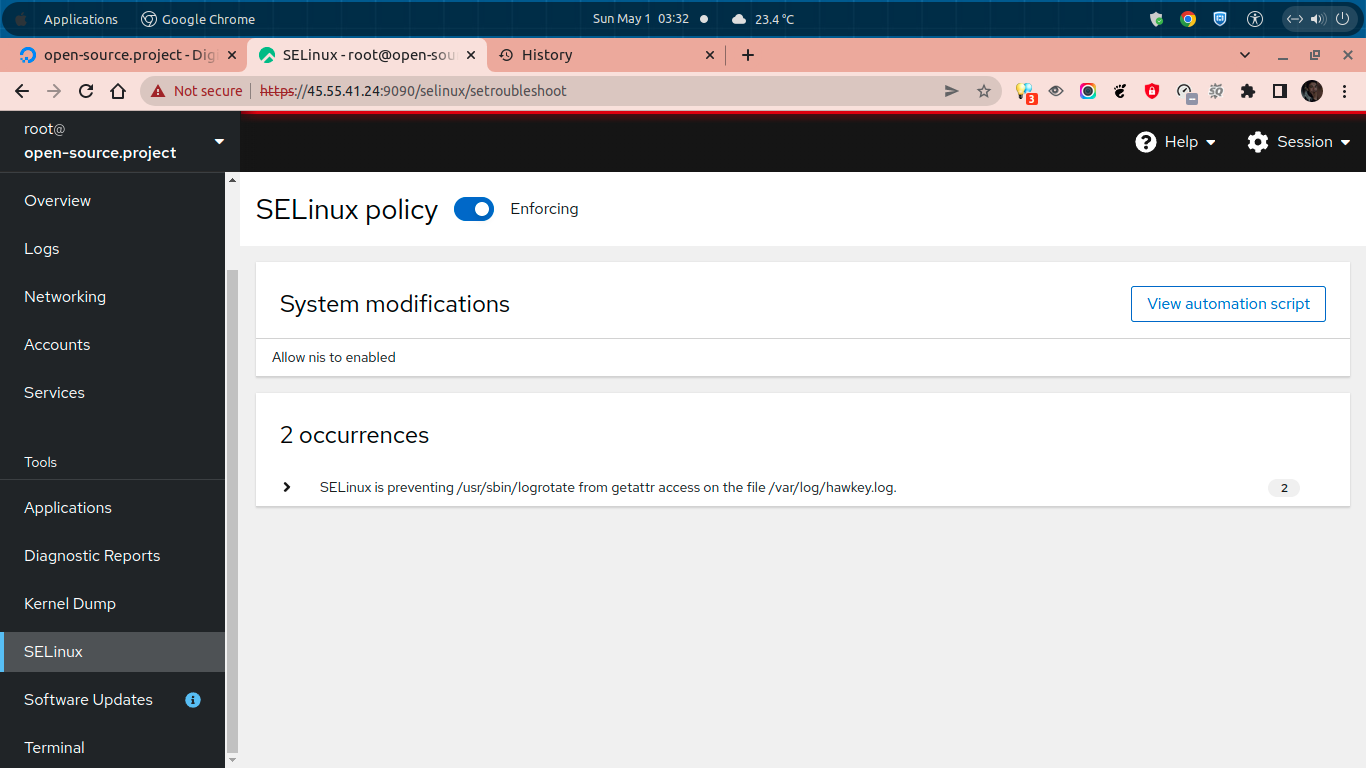This screenshot has width=1366, height=768.
Task: Reload the SELinux page
Action: [x=86, y=91]
